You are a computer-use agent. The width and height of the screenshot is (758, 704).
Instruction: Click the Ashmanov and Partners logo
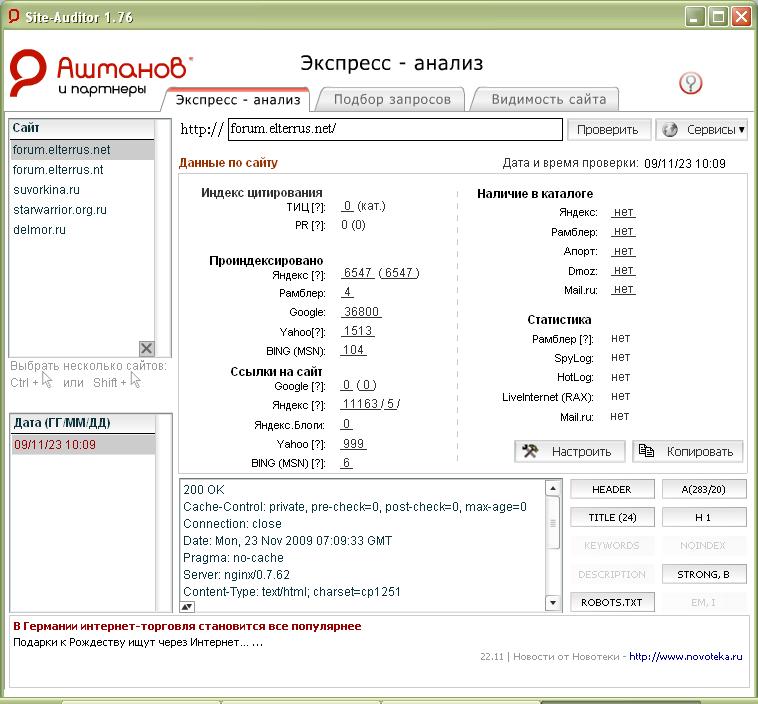[x=100, y=75]
